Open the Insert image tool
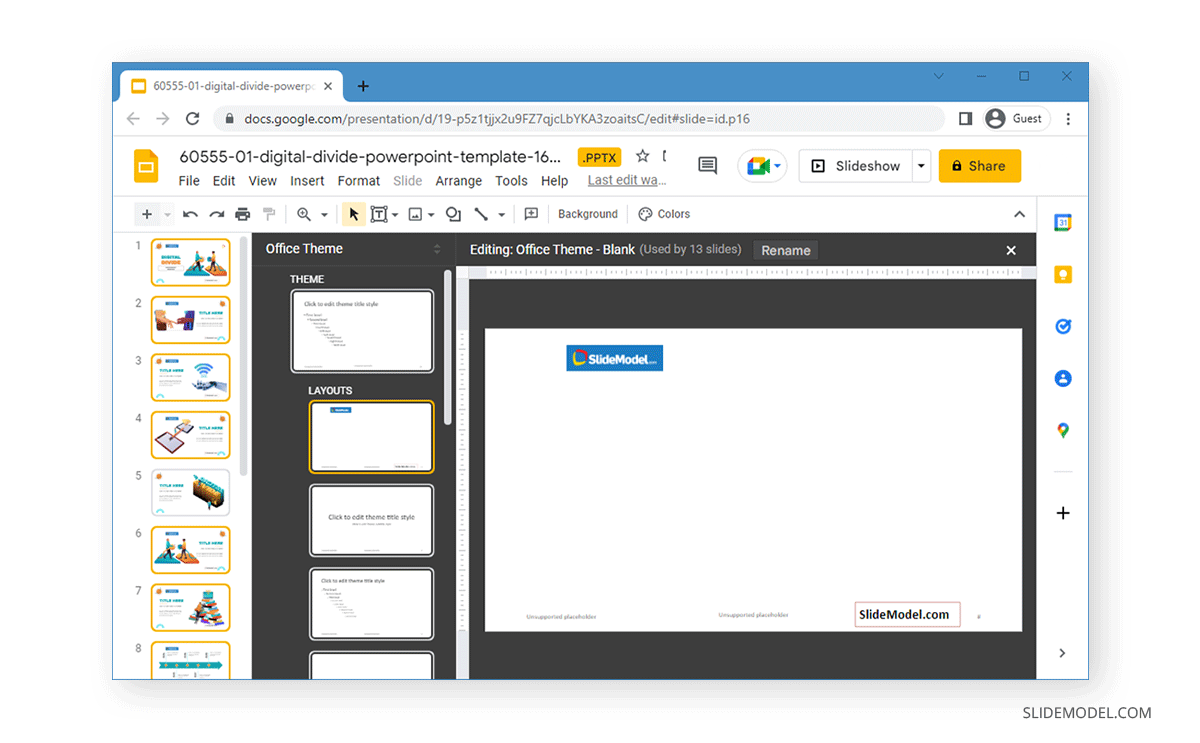The image size is (1200, 743). tap(415, 213)
